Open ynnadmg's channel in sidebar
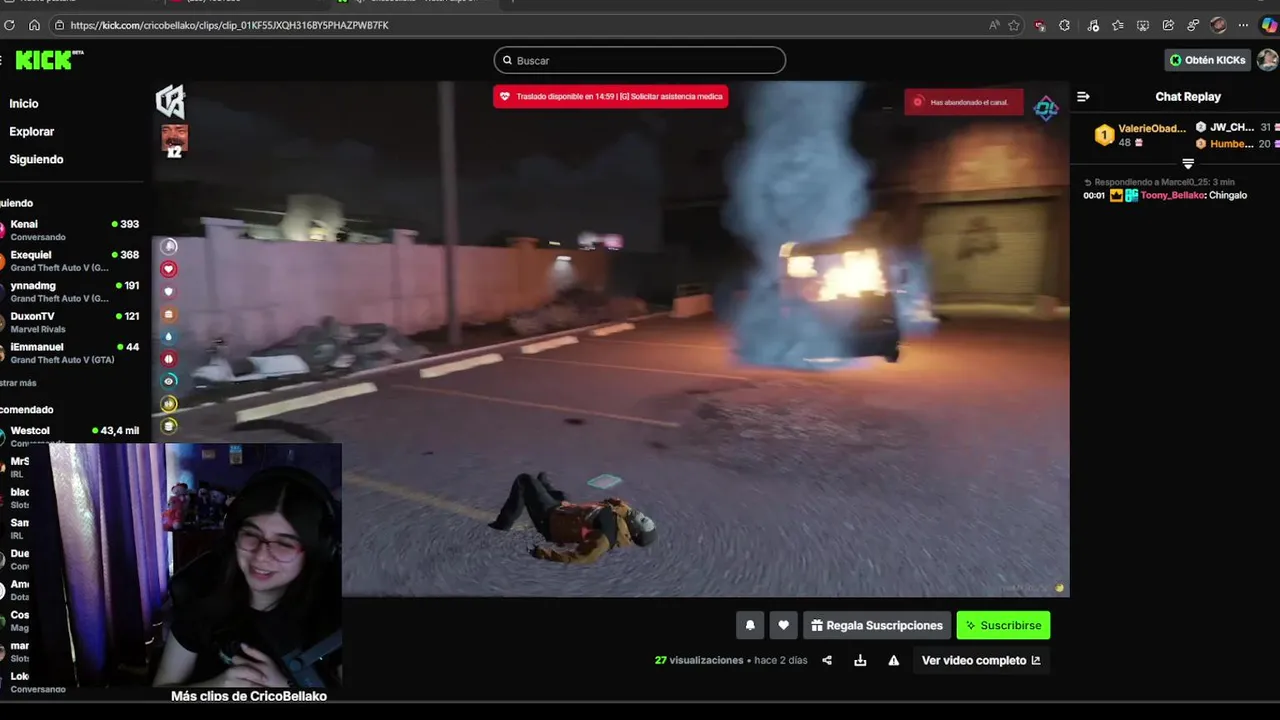This screenshot has height=720, width=1280. [x=72, y=291]
